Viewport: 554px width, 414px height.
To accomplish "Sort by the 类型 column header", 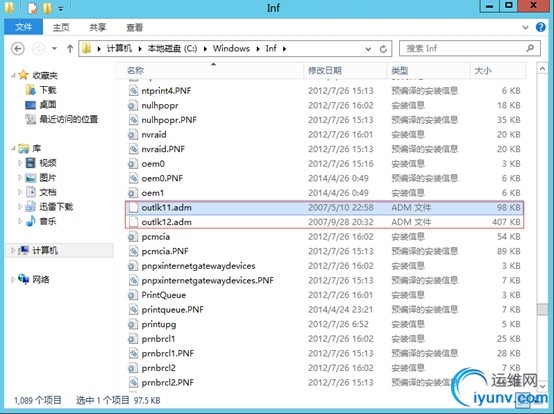I will (x=428, y=70).
